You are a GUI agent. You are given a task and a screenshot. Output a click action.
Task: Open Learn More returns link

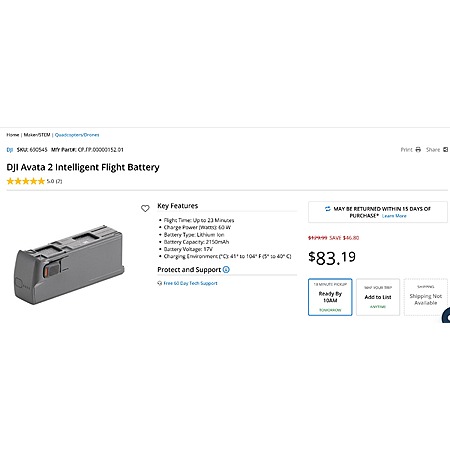coord(394,216)
